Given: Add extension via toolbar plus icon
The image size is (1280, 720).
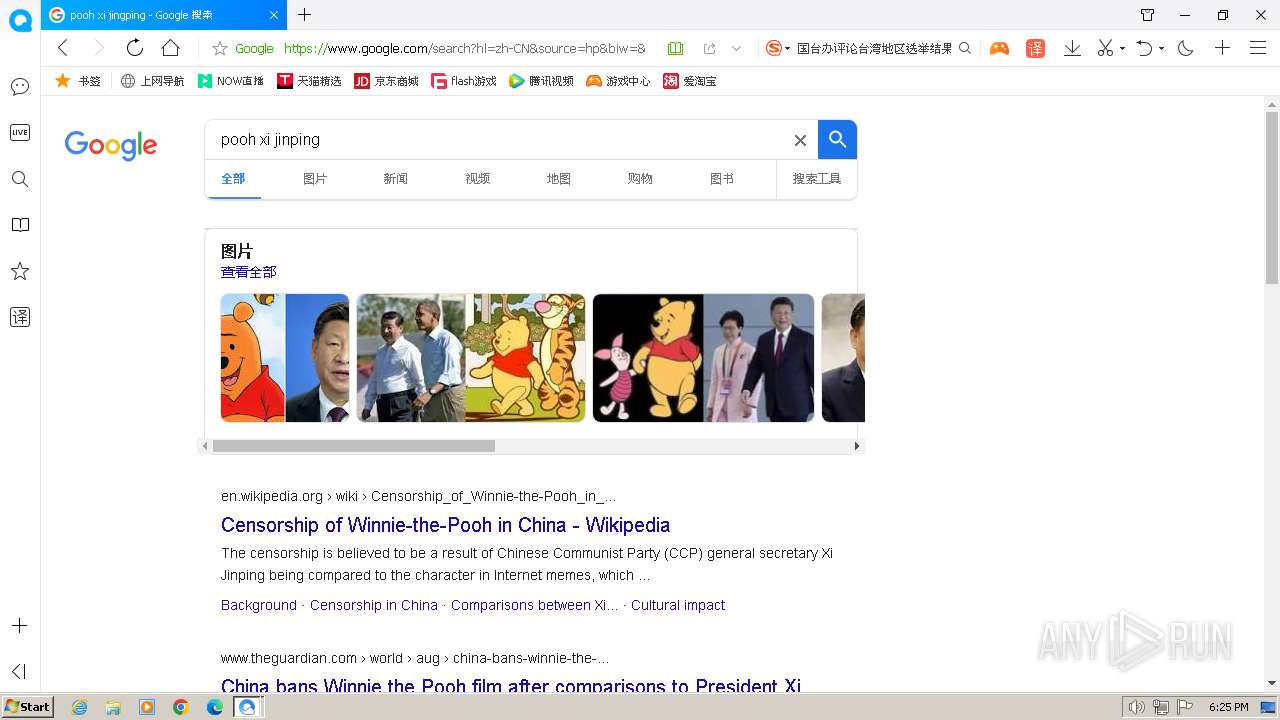Looking at the screenshot, I should pyautogui.click(x=1222, y=48).
